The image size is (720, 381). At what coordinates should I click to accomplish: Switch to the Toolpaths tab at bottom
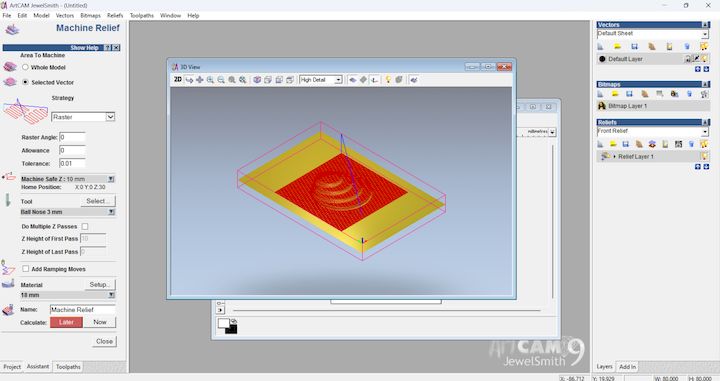(x=68, y=367)
